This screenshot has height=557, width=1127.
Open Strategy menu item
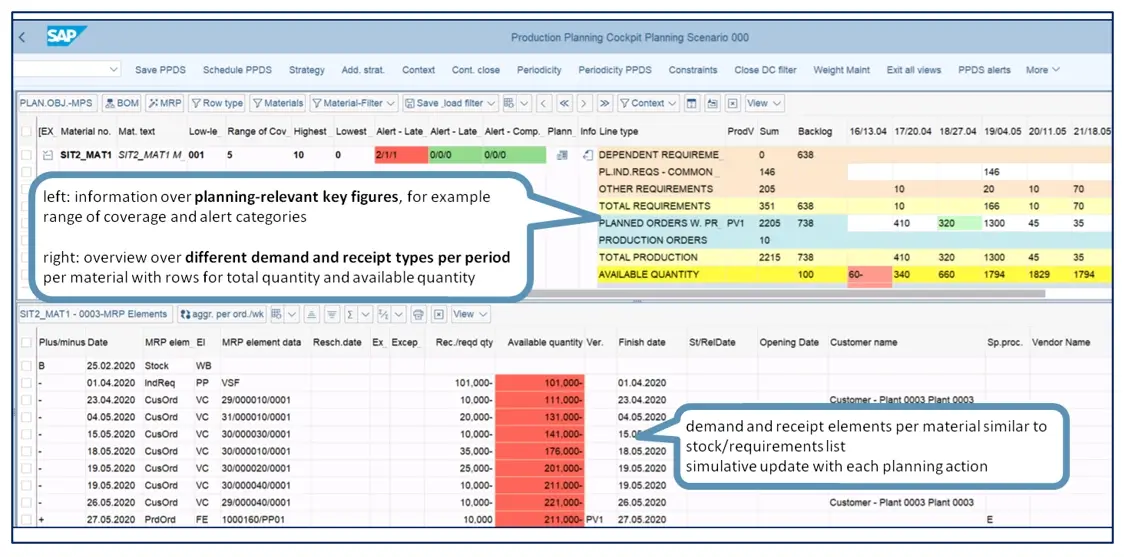(x=307, y=70)
